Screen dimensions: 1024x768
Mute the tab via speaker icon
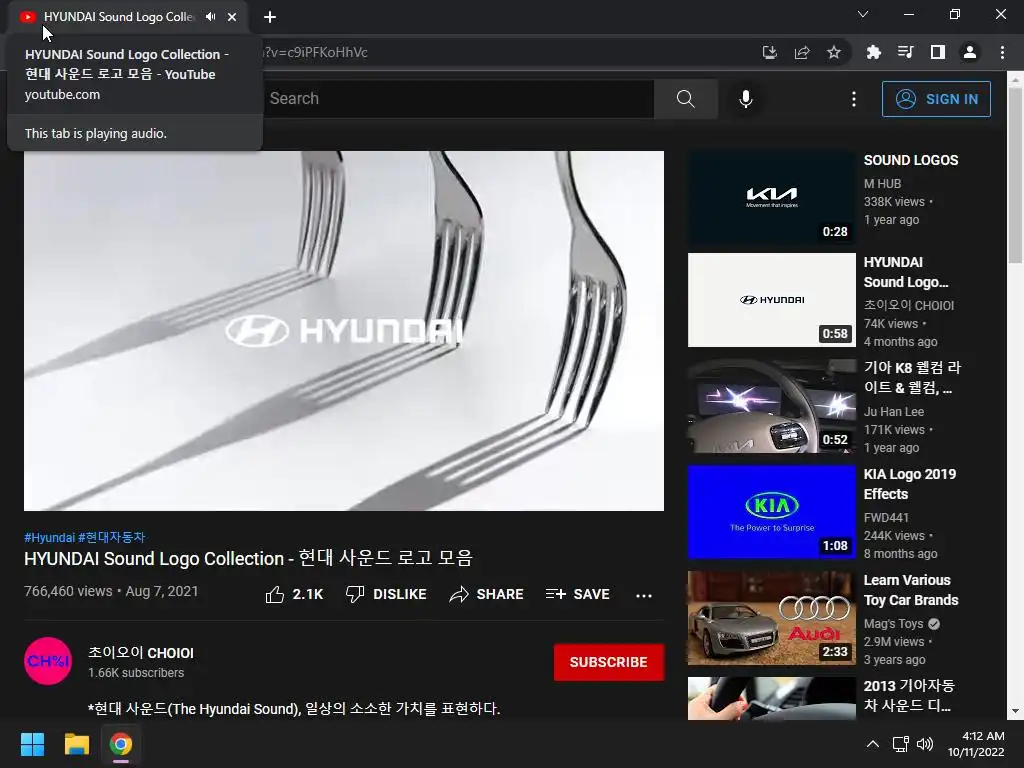[210, 17]
